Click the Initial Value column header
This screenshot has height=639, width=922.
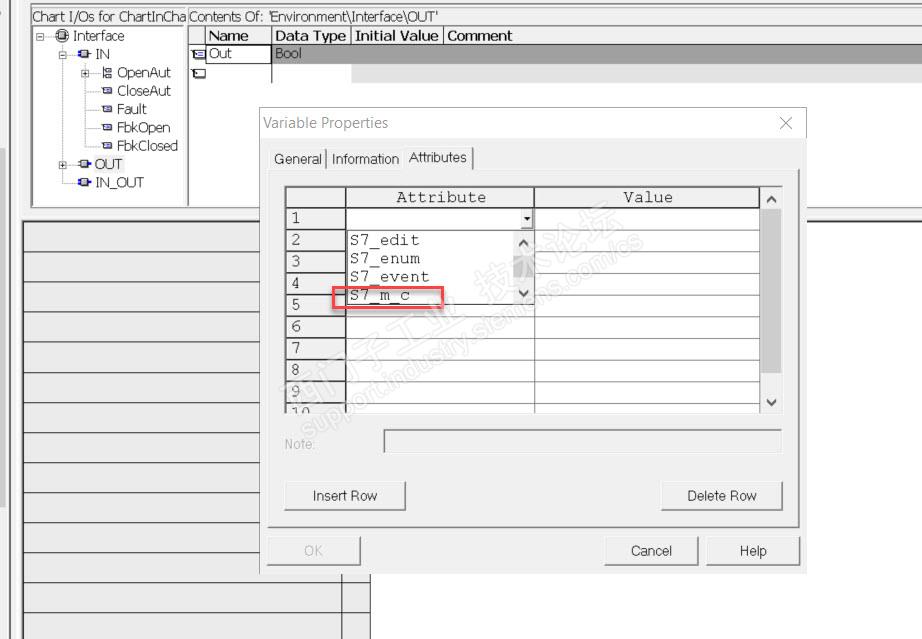coord(397,36)
